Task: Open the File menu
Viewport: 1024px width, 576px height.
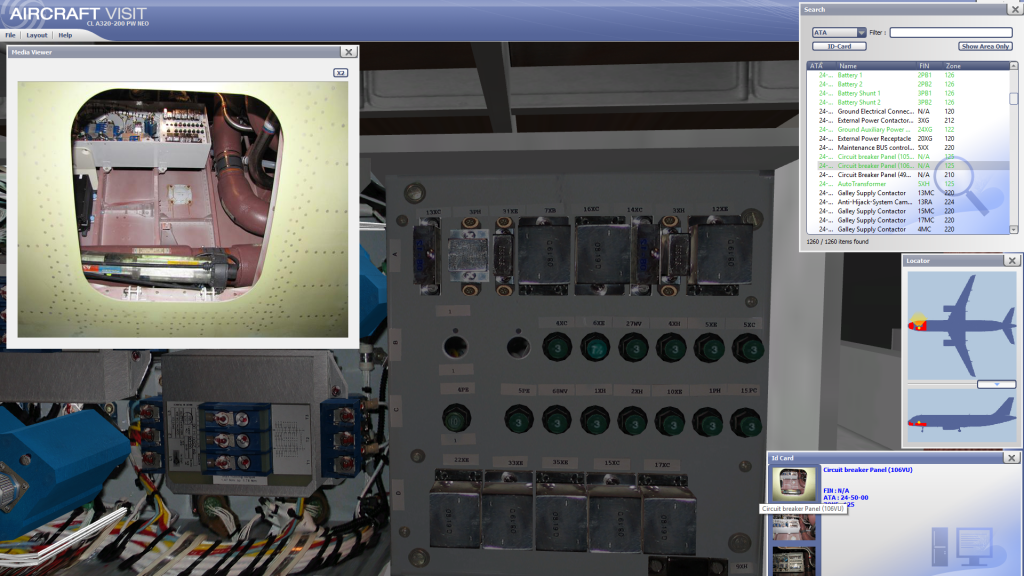Action: tap(10, 35)
